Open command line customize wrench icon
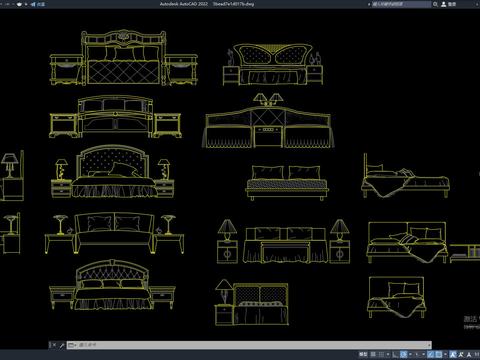The width and height of the screenshot is (480, 360). tap(62, 345)
